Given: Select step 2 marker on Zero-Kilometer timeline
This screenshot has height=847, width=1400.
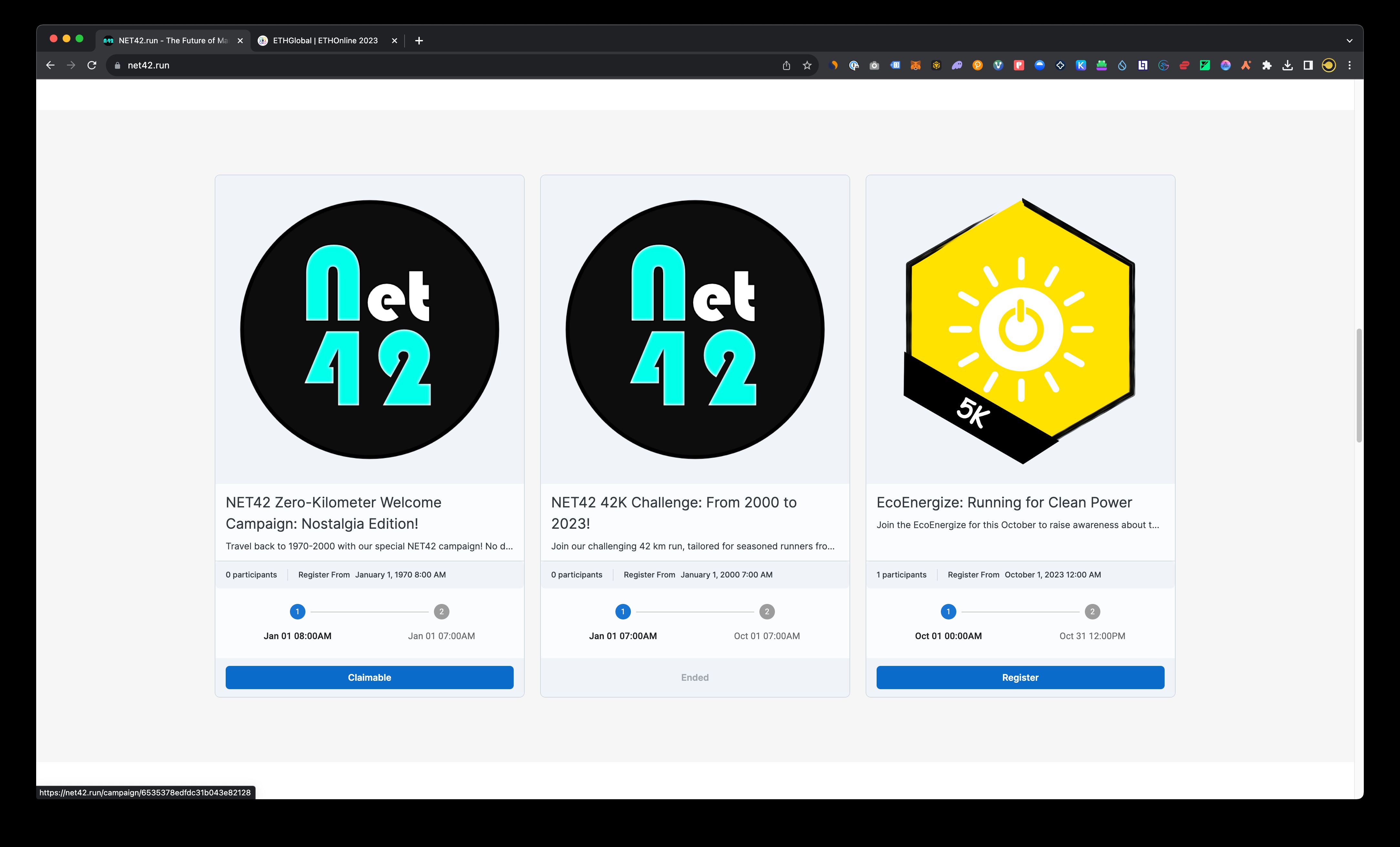Looking at the screenshot, I should point(441,612).
